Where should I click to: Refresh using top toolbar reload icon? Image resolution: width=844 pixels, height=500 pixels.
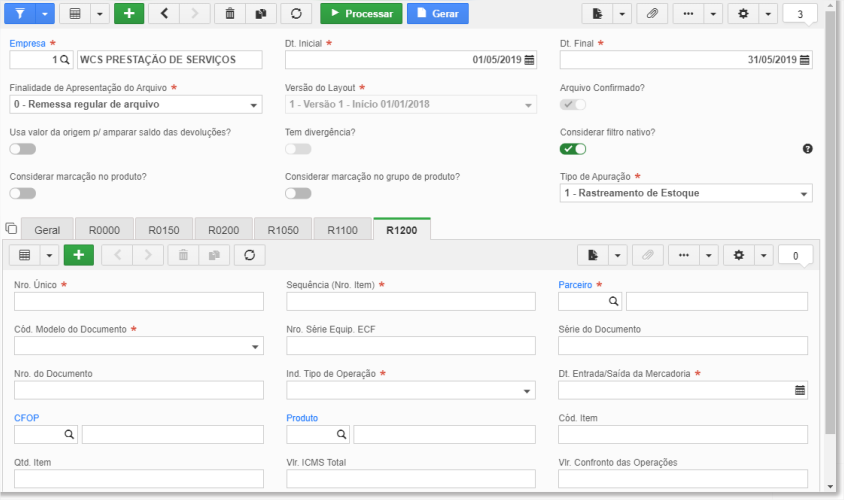click(296, 13)
